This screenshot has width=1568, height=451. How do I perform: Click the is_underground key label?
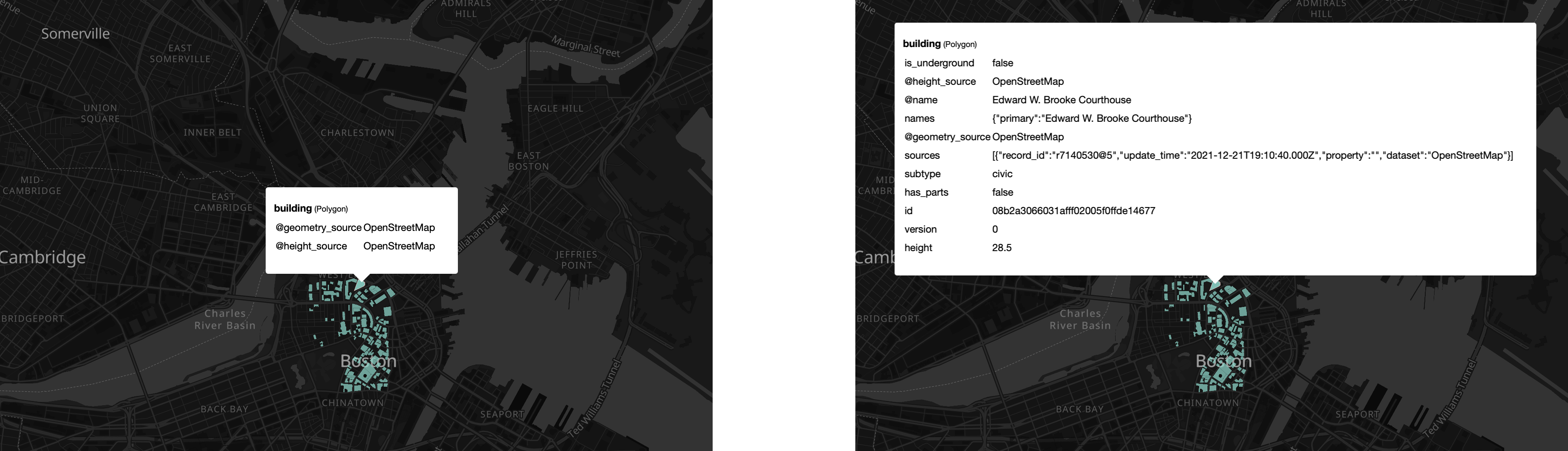tap(939, 63)
